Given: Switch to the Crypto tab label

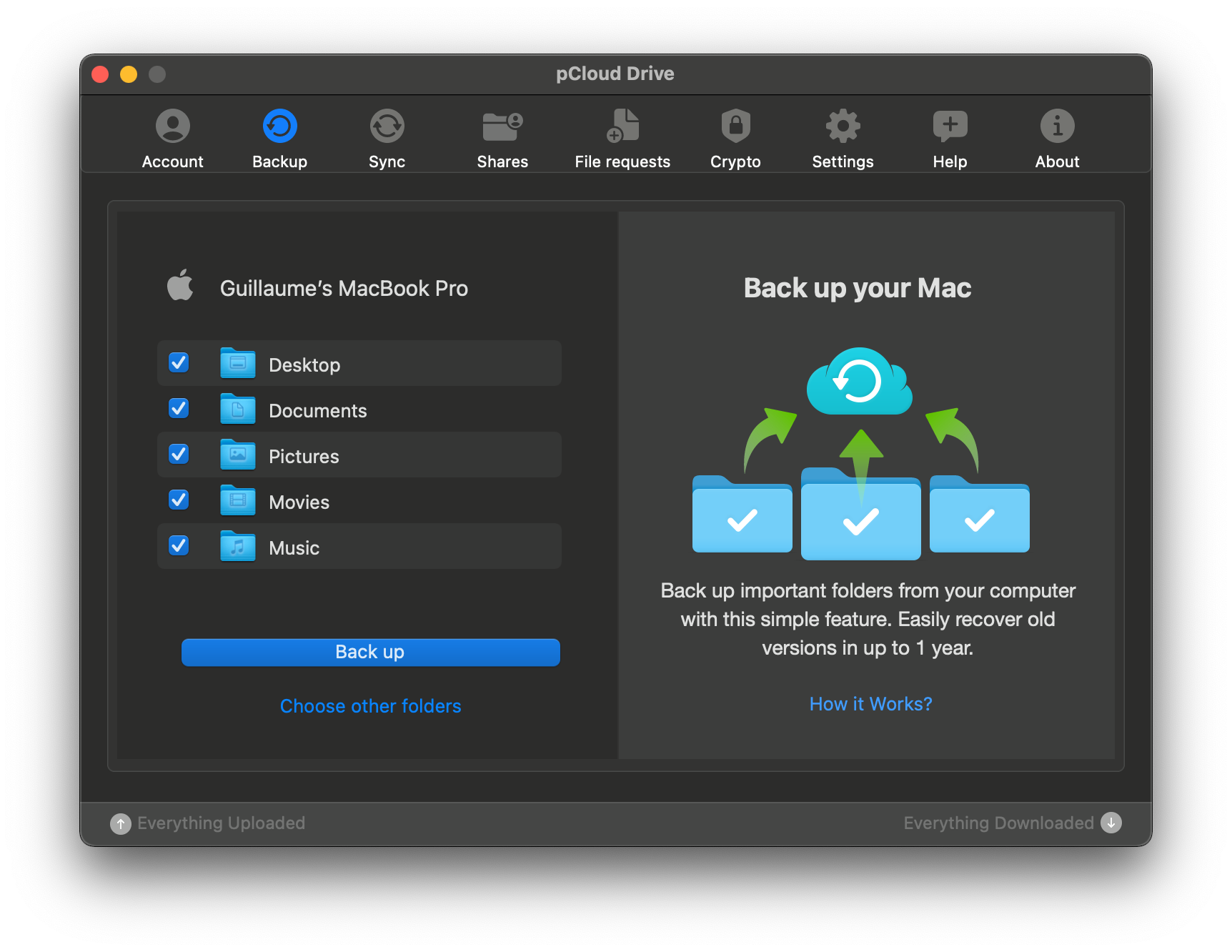Looking at the screenshot, I should (x=735, y=162).
